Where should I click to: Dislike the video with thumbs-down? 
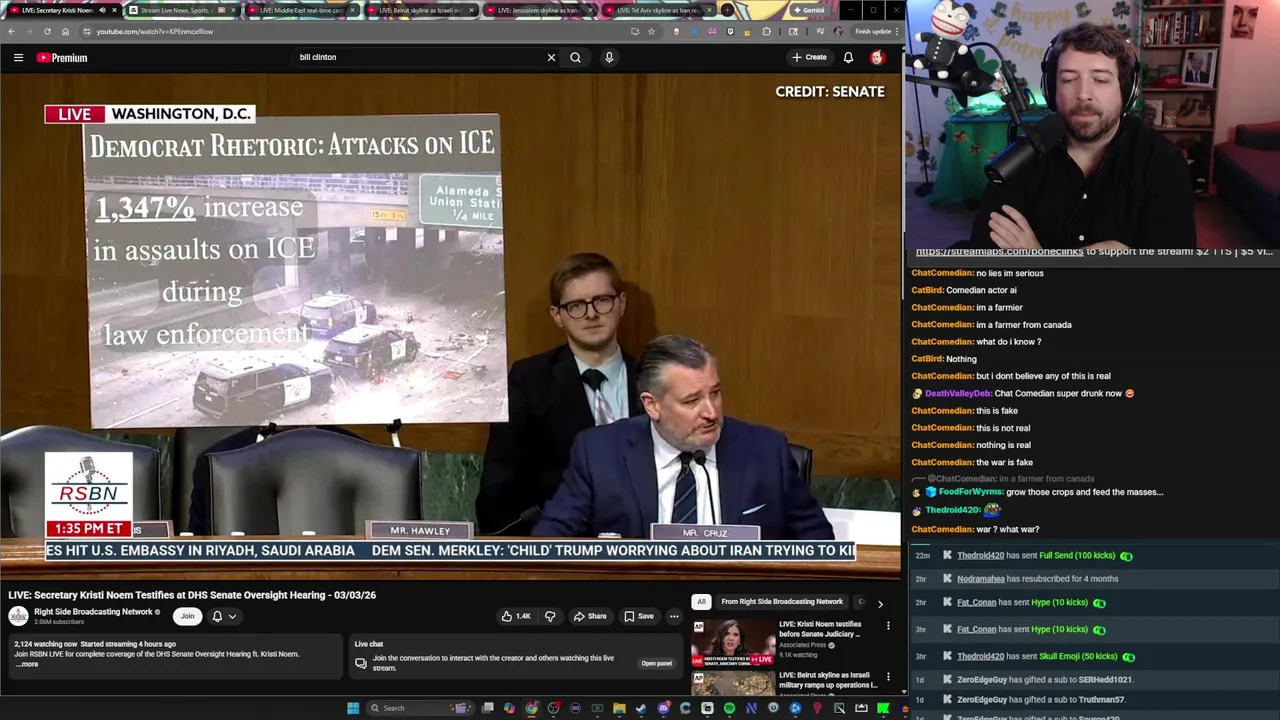[550, 616]
